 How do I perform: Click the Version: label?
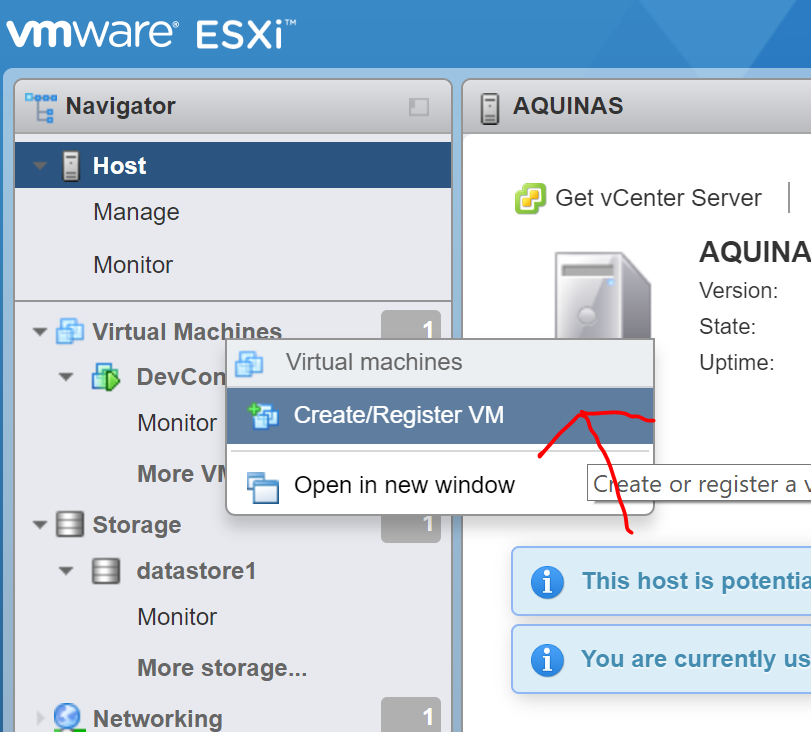[x=739, y=291]
